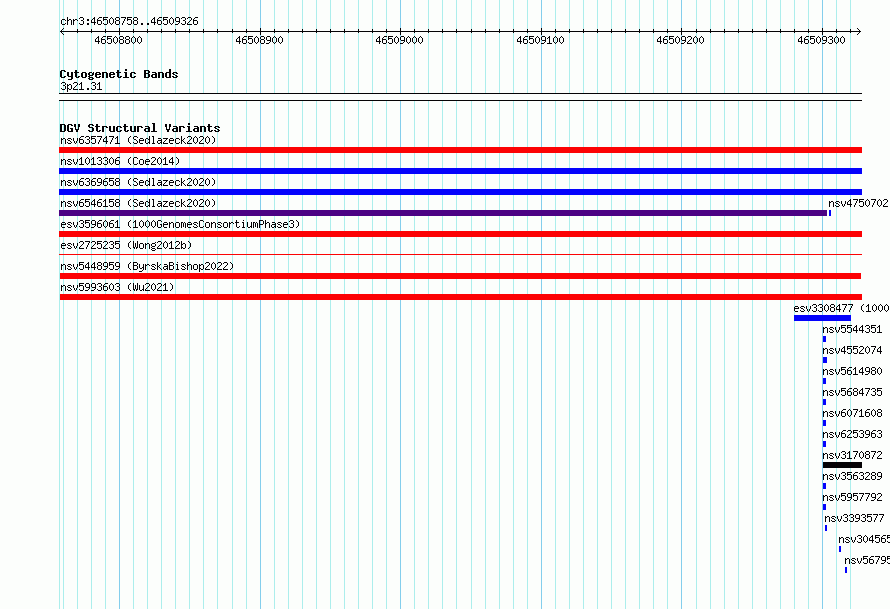Select the nsv4552074 variant label
Screen dimensions: 890x609
tap(853, 350)
